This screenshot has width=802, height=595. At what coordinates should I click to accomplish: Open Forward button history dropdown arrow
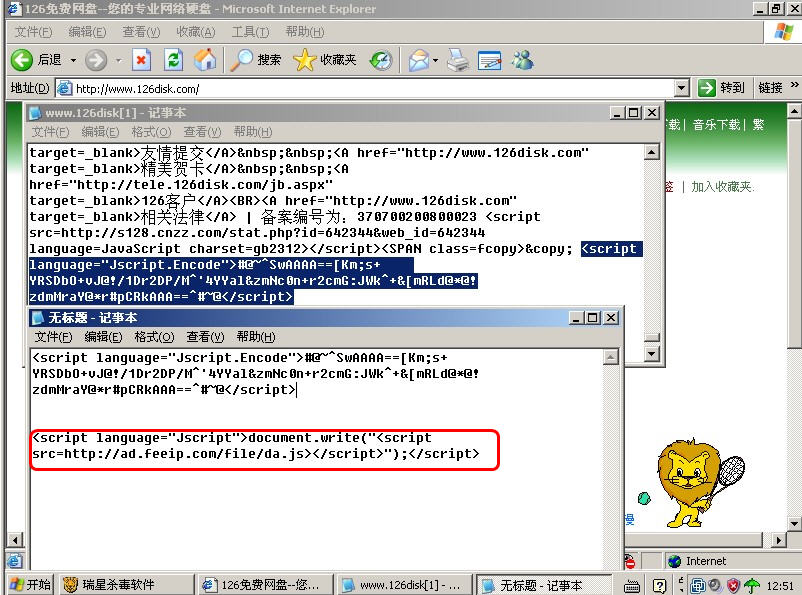118,60
